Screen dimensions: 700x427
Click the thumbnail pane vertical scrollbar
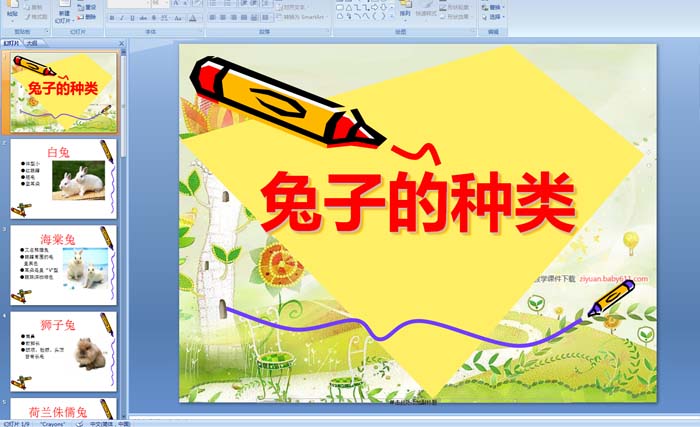click(x=123, y=232)
